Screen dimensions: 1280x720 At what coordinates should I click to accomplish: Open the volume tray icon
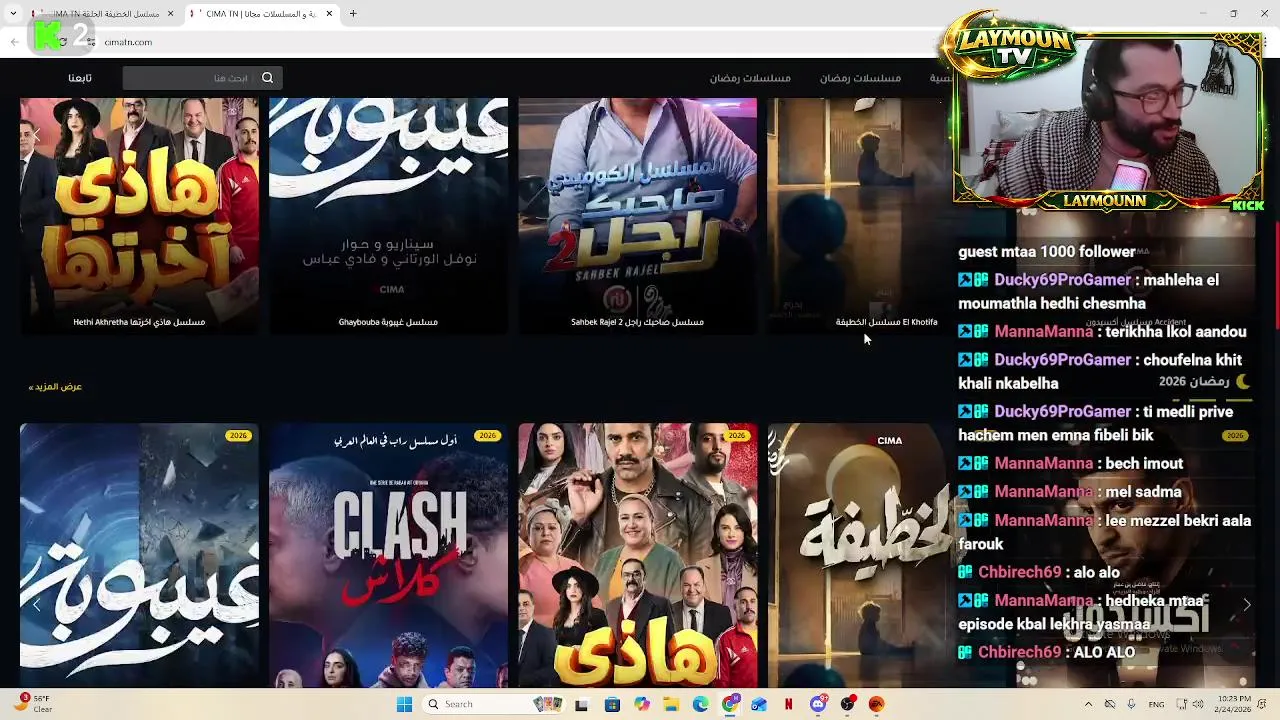tap(1198, 704)
